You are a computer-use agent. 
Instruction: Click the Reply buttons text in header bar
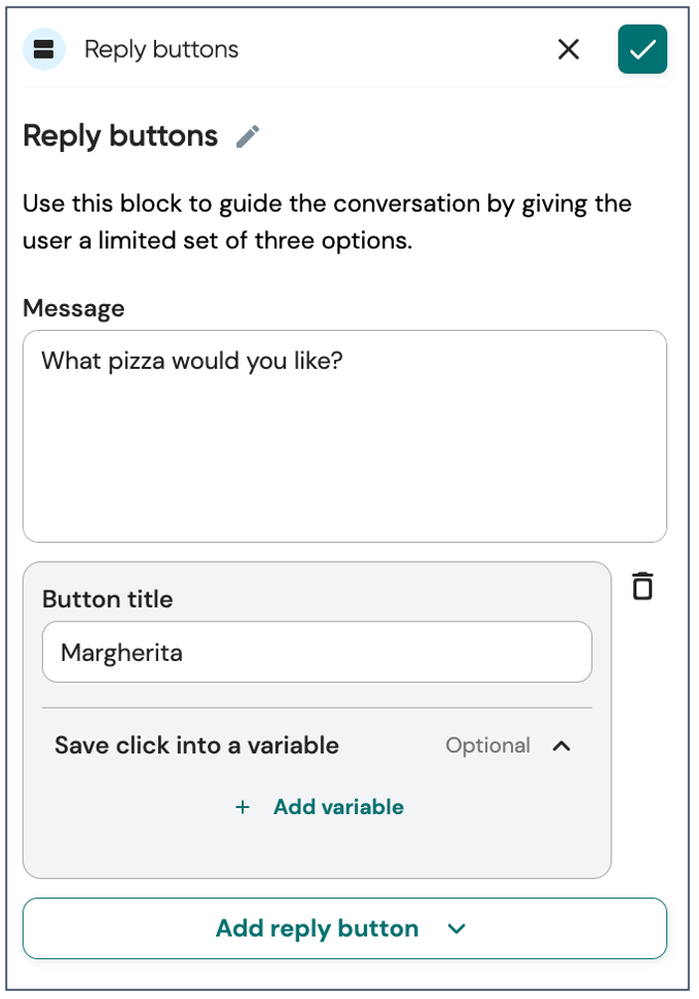click(x=162, y=50)
